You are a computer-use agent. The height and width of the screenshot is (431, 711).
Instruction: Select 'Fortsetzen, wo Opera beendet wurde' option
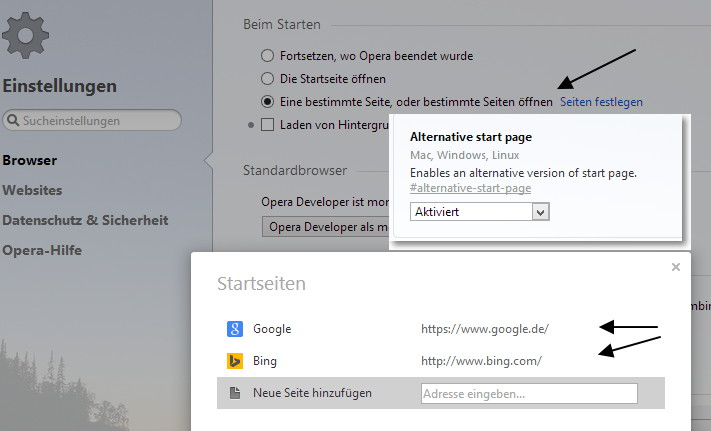point(268,56)
